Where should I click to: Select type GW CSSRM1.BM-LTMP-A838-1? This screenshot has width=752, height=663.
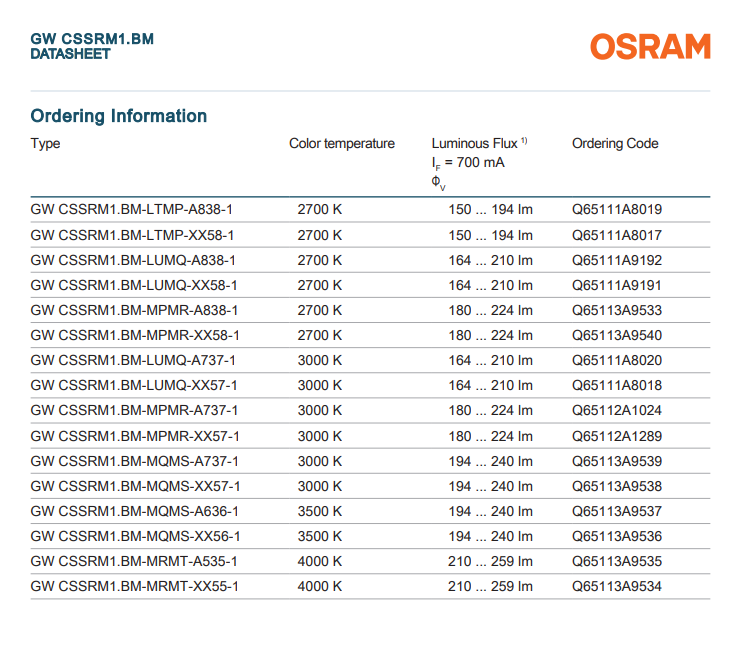pos(131,210)
